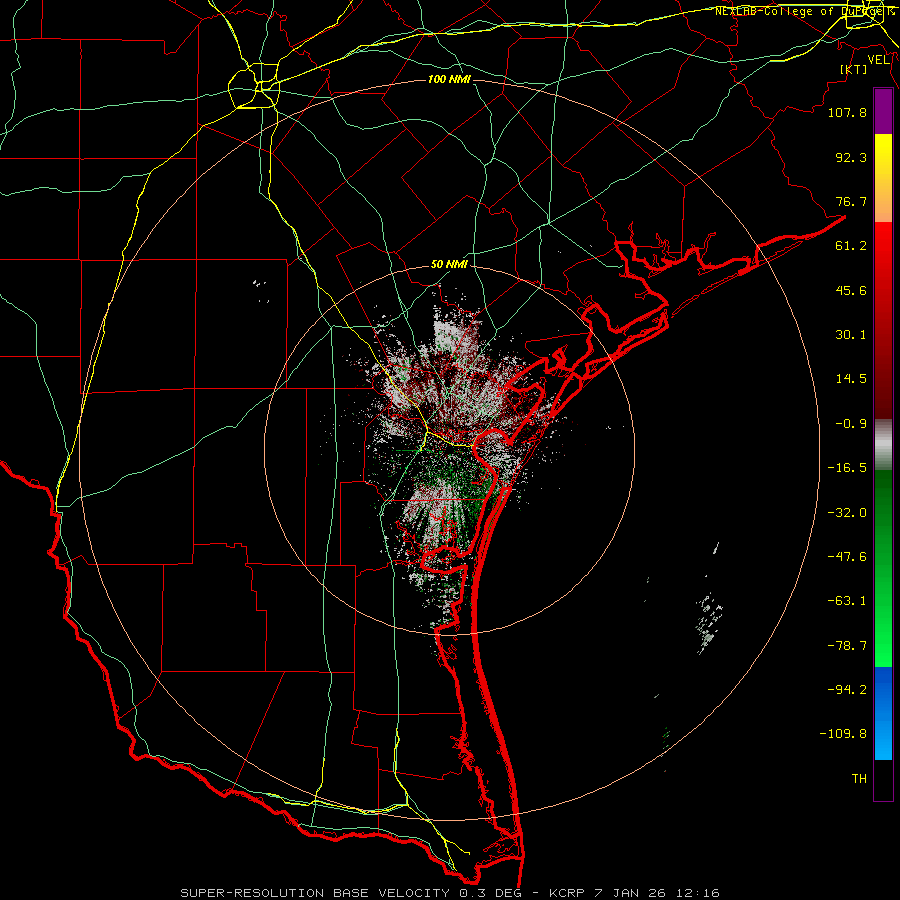Click the -63.1 value on velocity scale

(x=847, y=601)
